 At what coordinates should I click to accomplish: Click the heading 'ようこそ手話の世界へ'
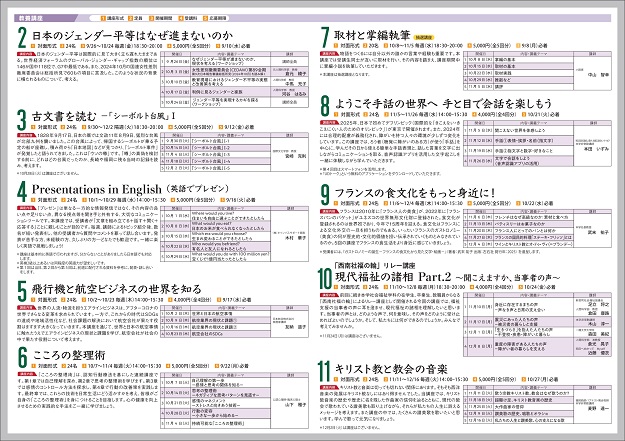click(386, 104)
